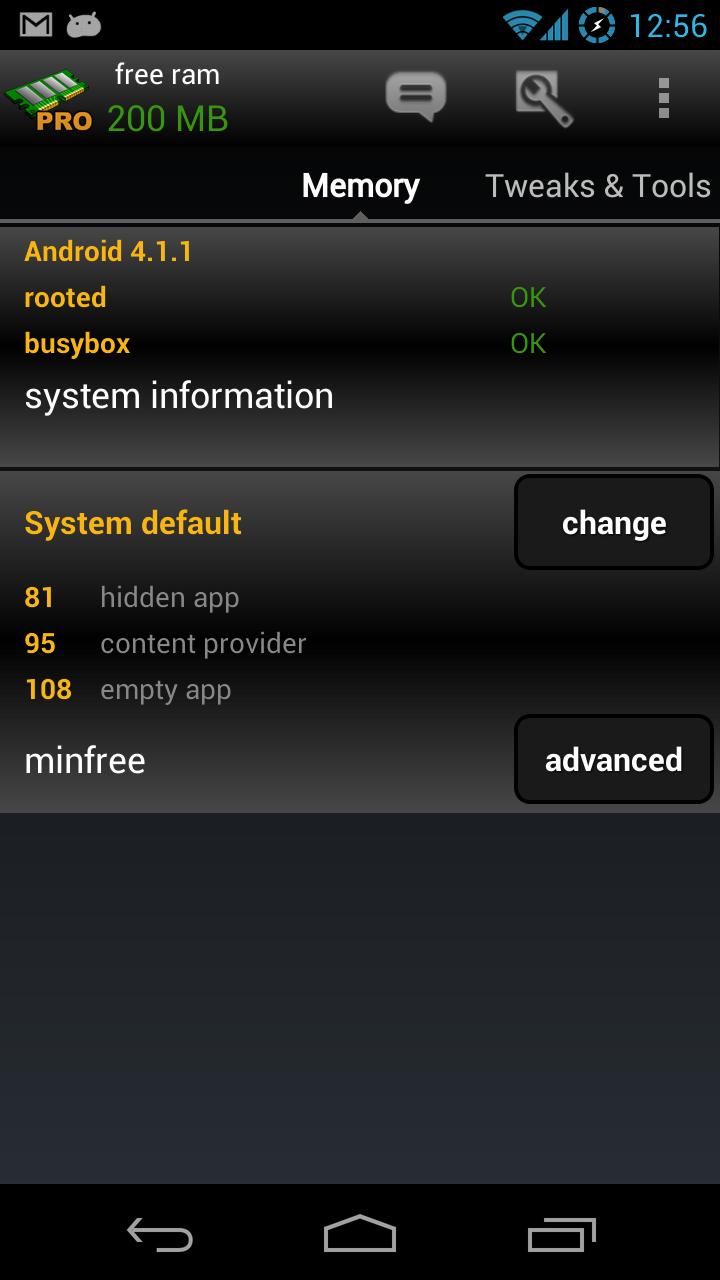This screenshot has width=720, height=1280.
Task: Open the recent apps navigation button
Action: (x=561, y=1234)
